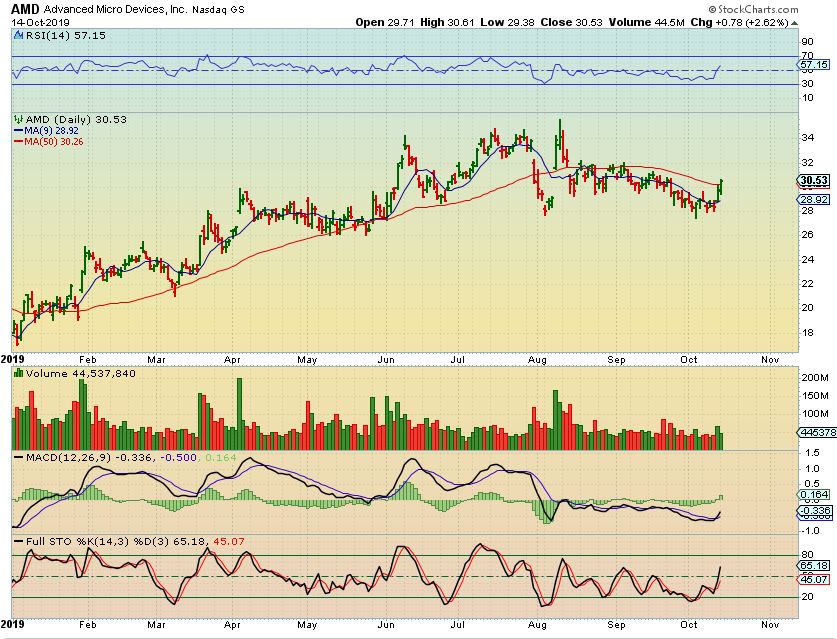Select the MA(50) red line swatch
Screen dimensions: 837x639
coord(18,141)
